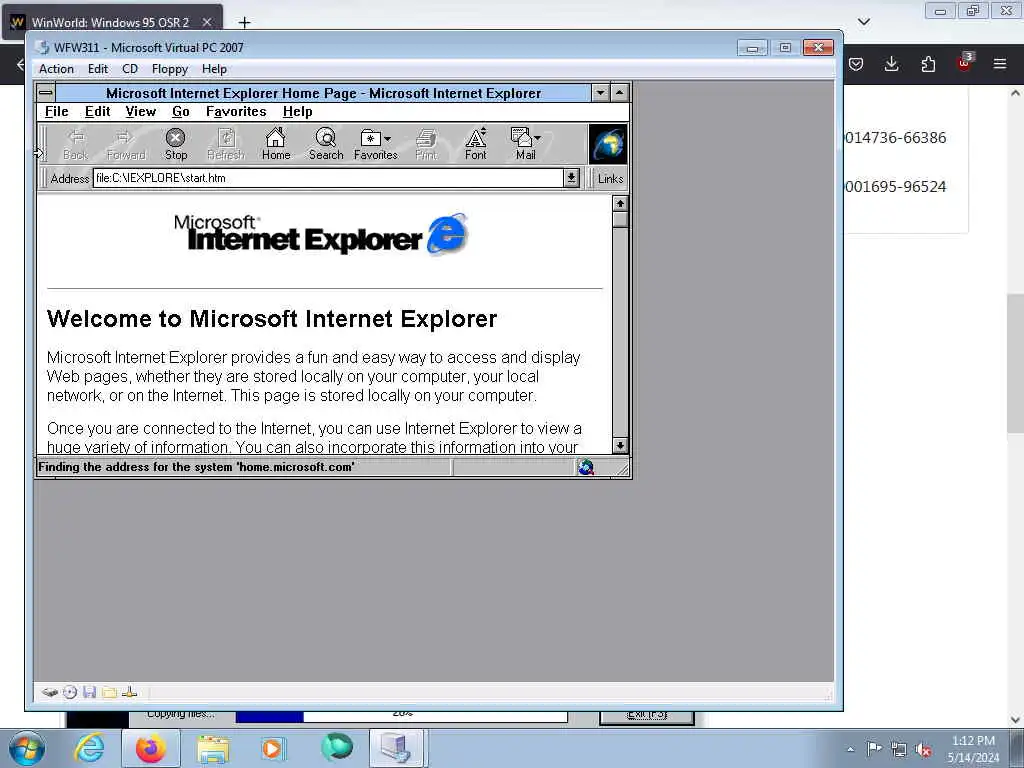This screenshot has height=768, width=1024.
Task: Open Internet Explorer Go menu
Action: pyautogui.click(x=181, y=112)
